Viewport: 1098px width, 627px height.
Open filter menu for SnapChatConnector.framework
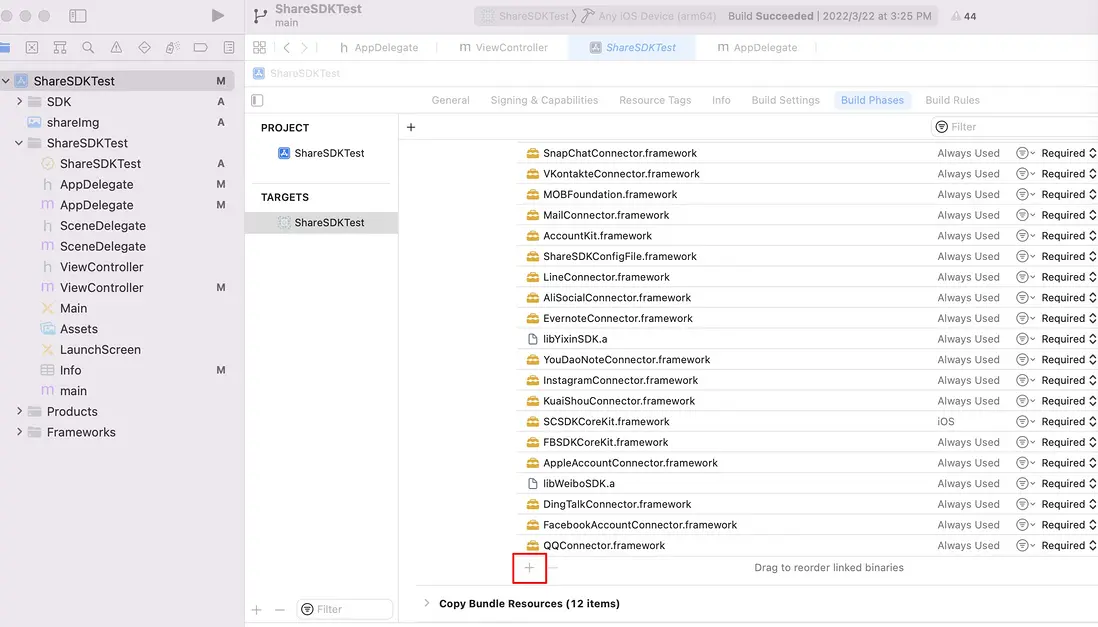[x=1025, y=153]
